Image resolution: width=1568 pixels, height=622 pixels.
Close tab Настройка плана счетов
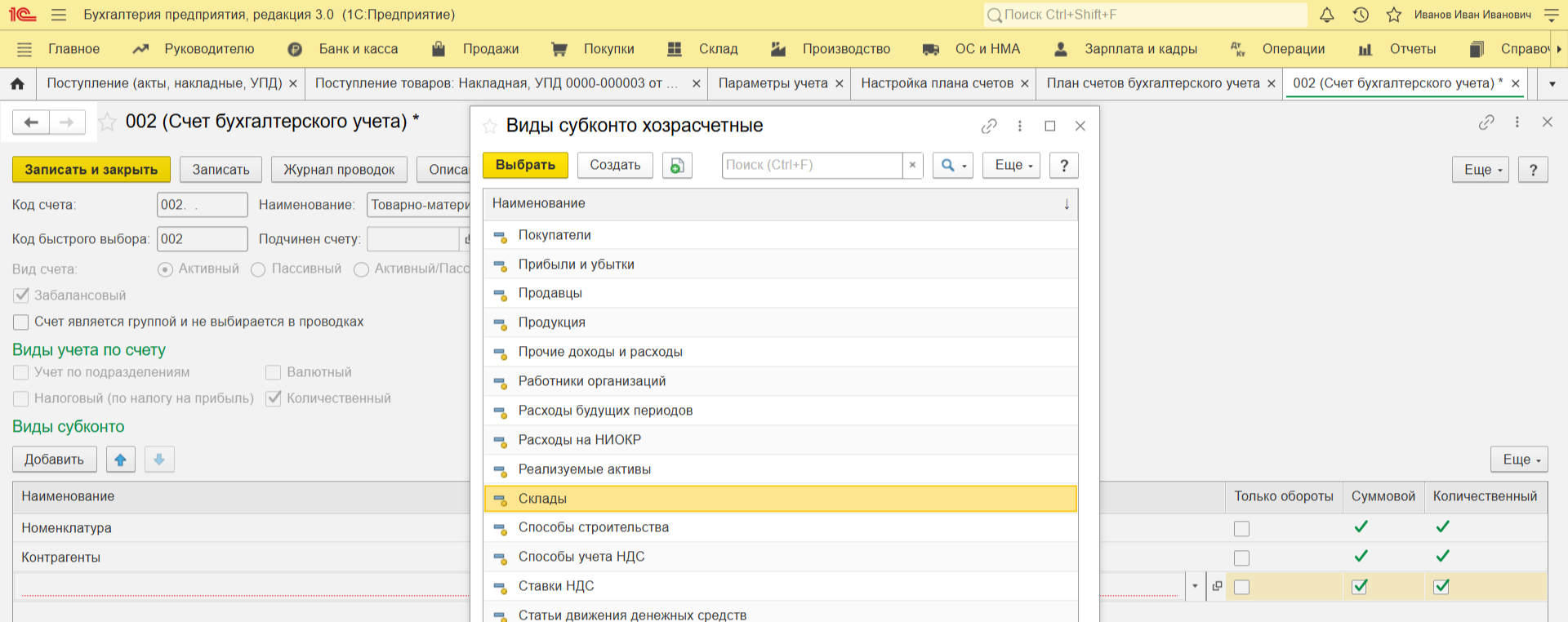coord(1025,83)
